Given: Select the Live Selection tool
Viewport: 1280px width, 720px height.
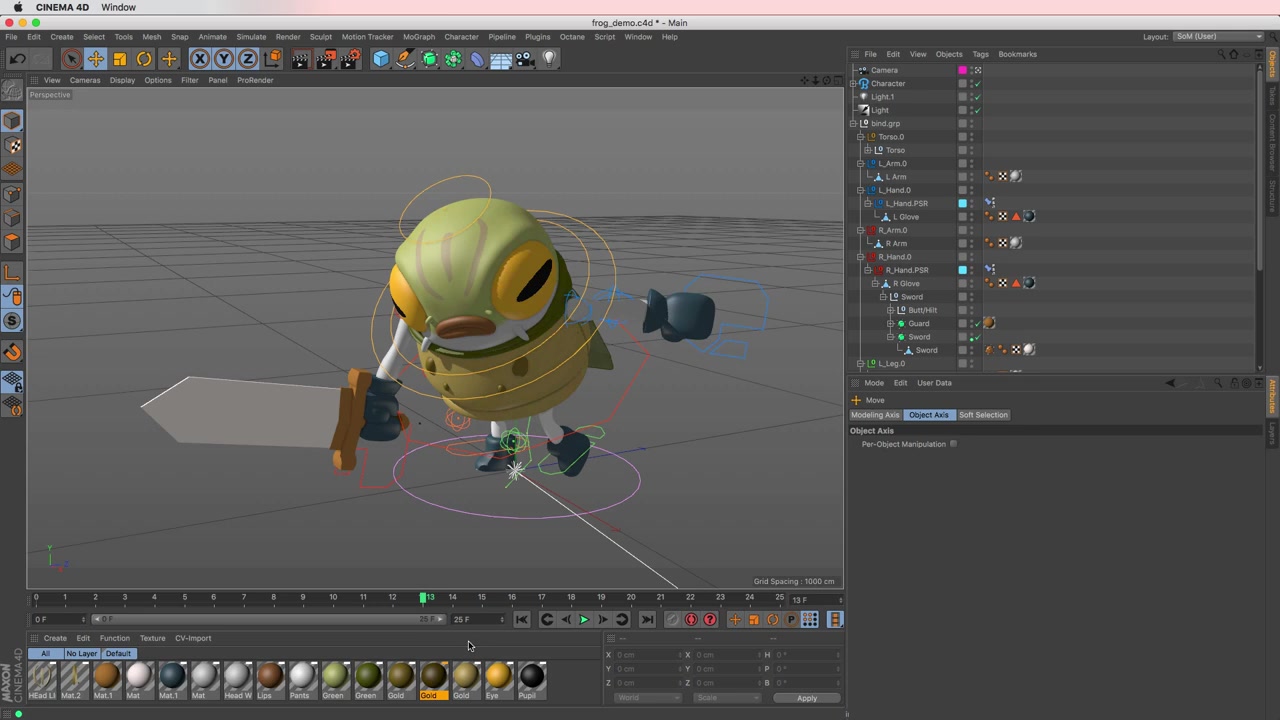Looking at the screenshot, I should point(71,58).
